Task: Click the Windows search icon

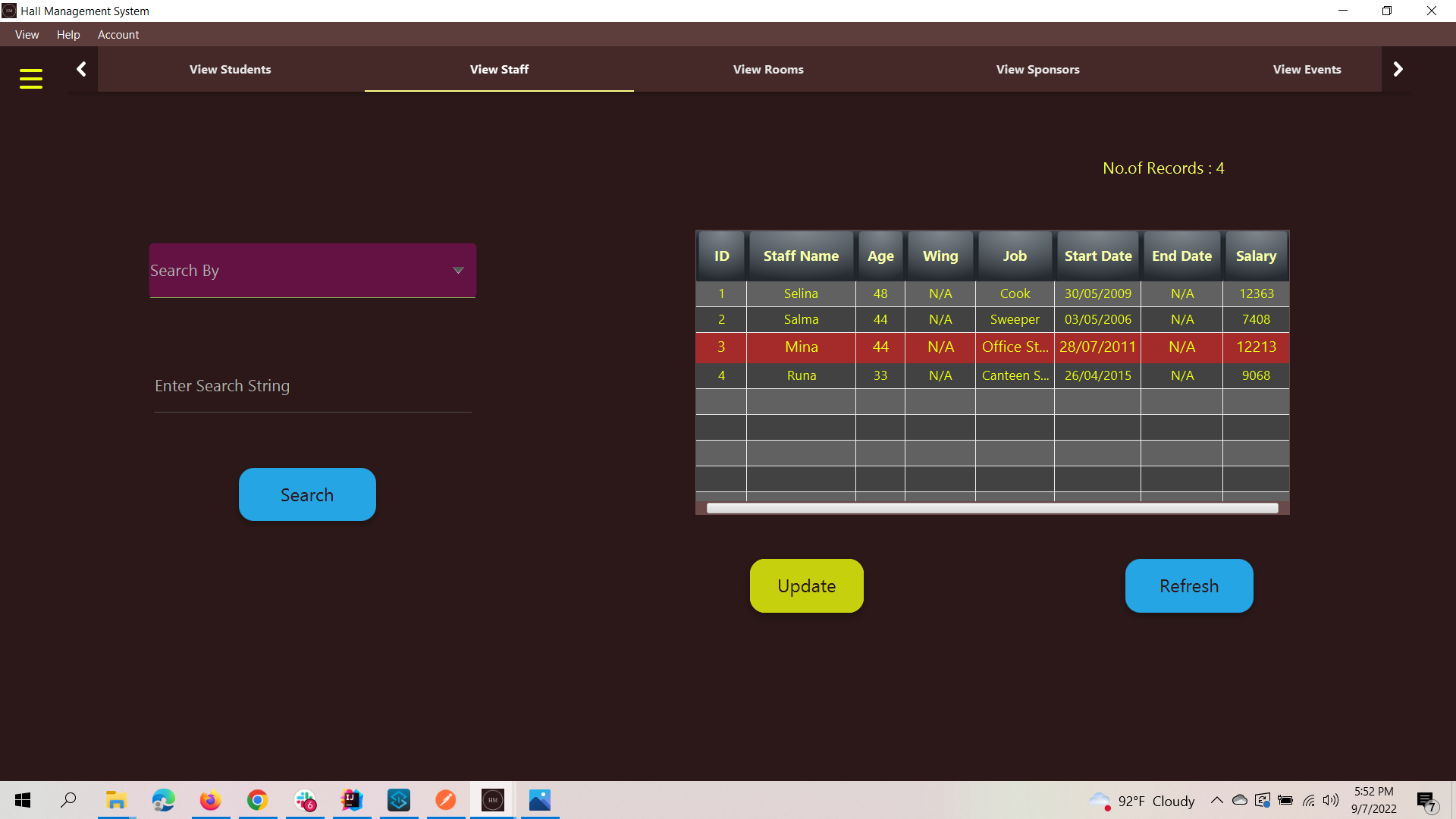Action: tap(68, 800)
